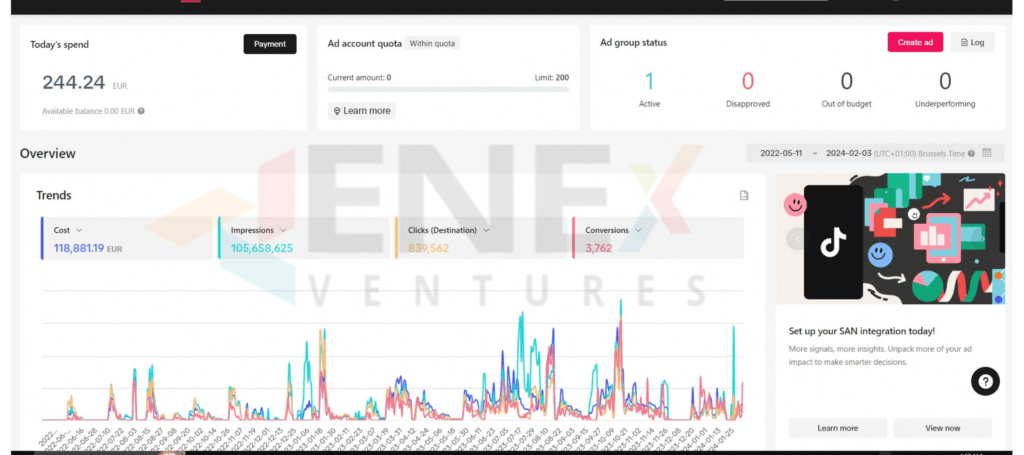The height and width of the screenshot is (455, 1024).
Task: Click the 'Current amount: 0' text
Action: (x=359, y=78)
